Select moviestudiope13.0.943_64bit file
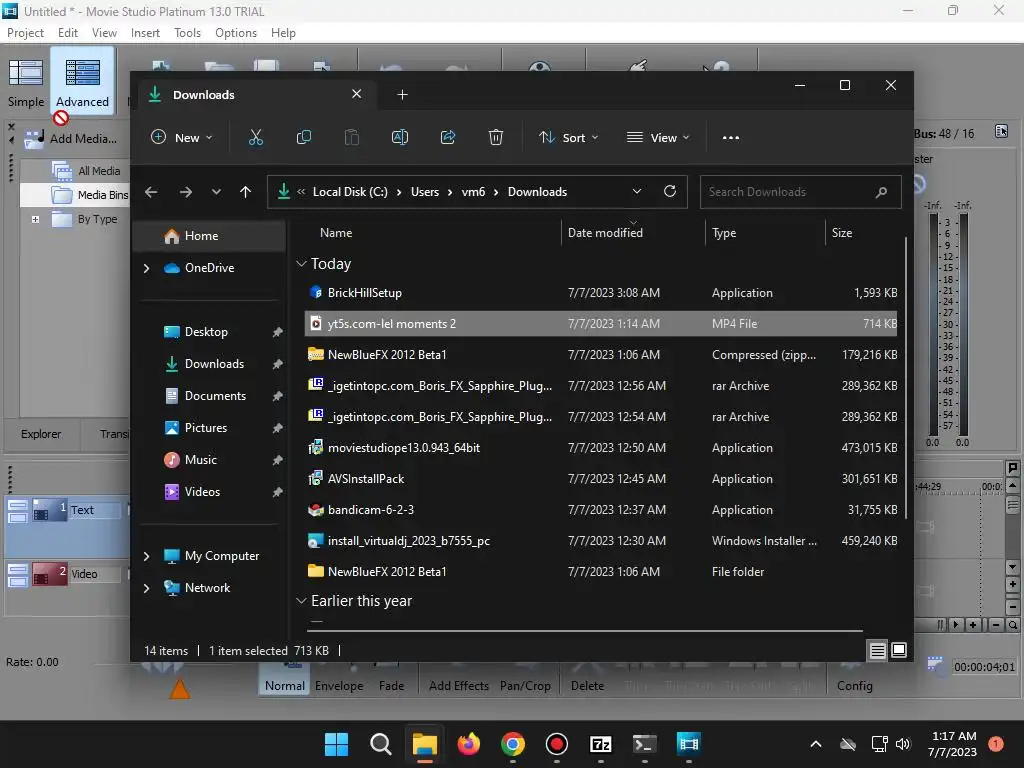 coord(601,448)
